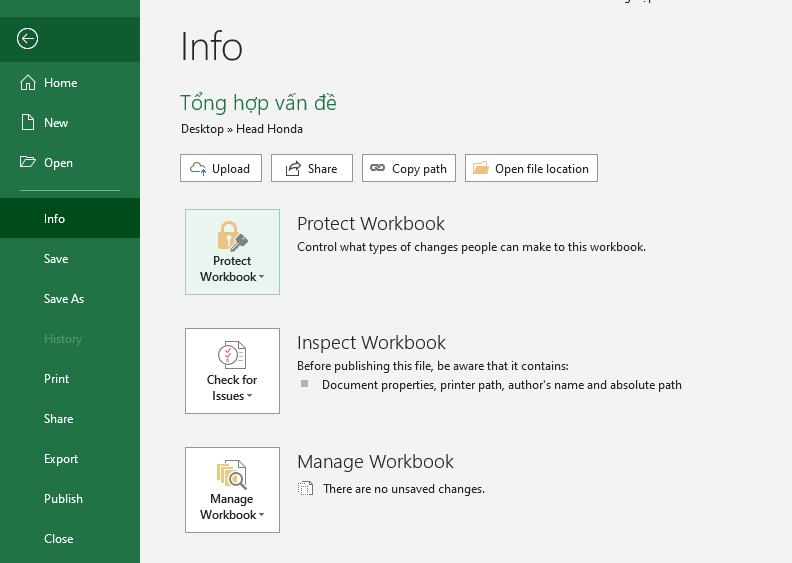Open the sidebar Share menu item
The image size is (792, 563).
(x=59, y=419)
